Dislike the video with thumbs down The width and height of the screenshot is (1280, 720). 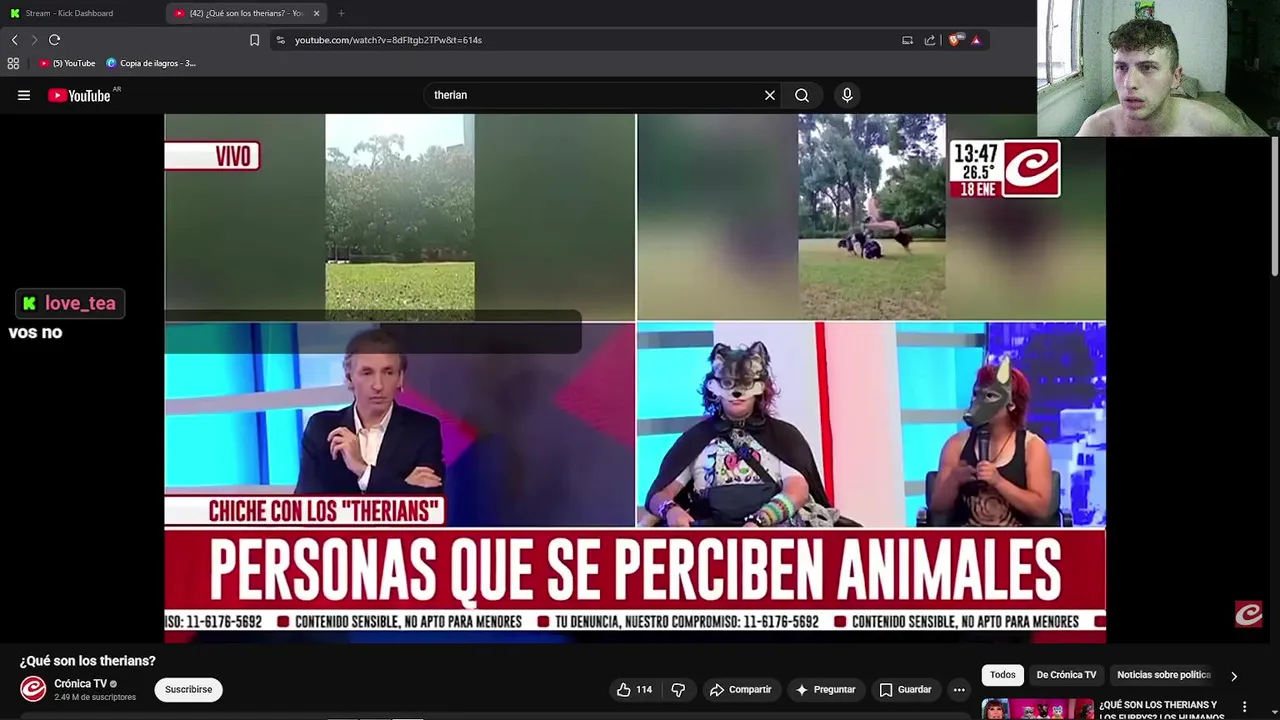pos(678,690)
